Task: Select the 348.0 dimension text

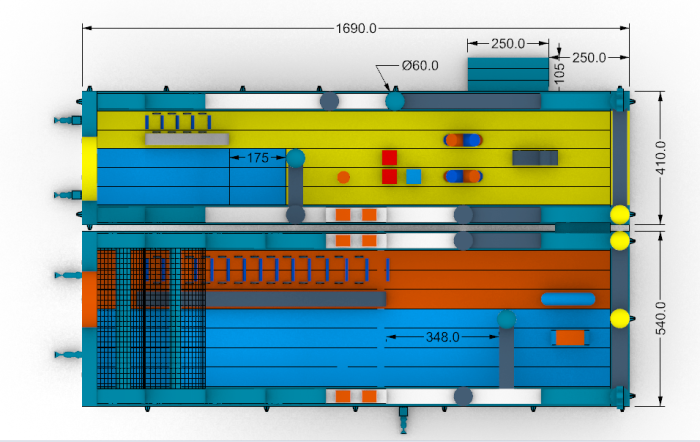Action: pyautogui.click(x=440, y=338)
